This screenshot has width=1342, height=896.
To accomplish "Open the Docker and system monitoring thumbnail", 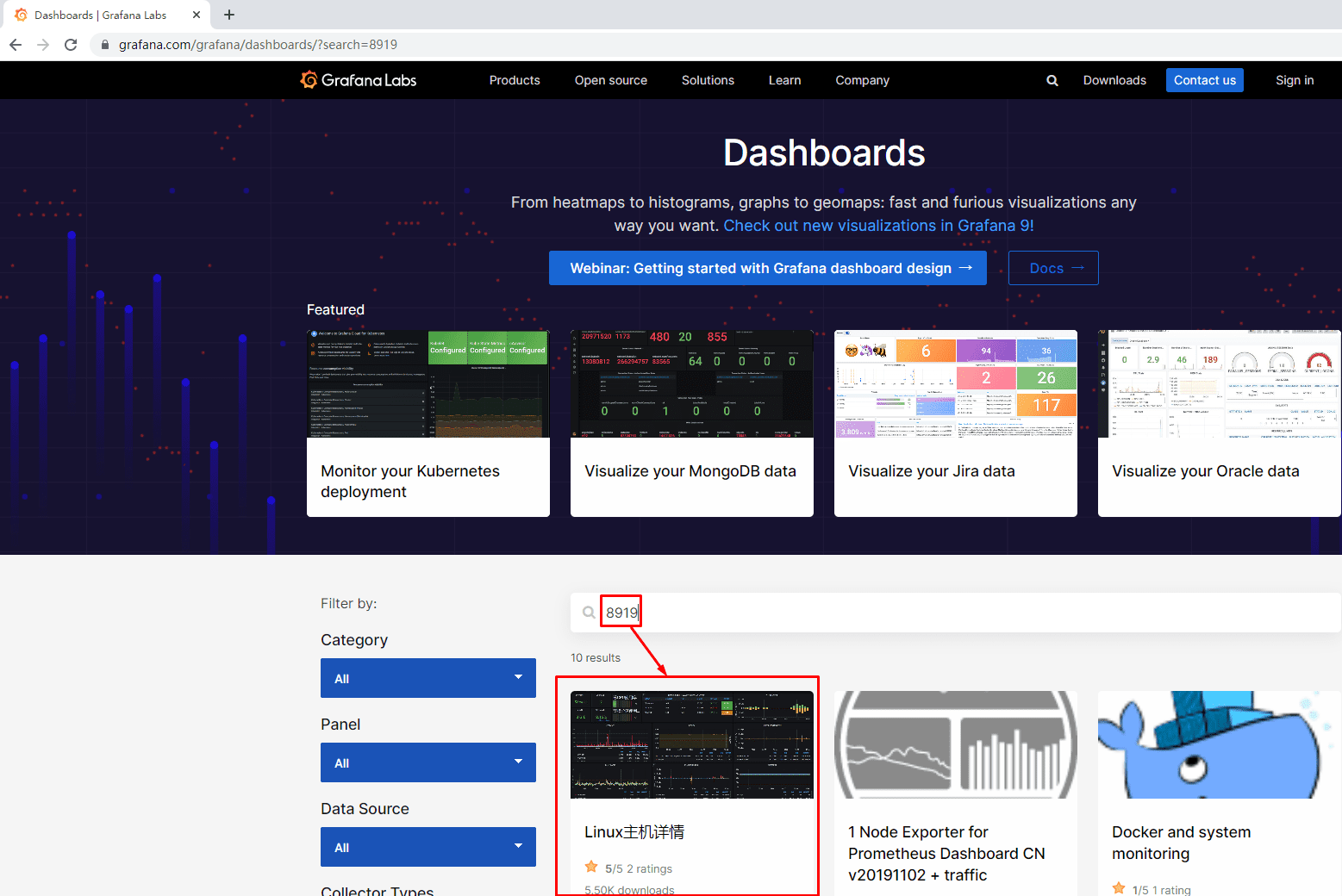I will click(x=1220, y=744).
